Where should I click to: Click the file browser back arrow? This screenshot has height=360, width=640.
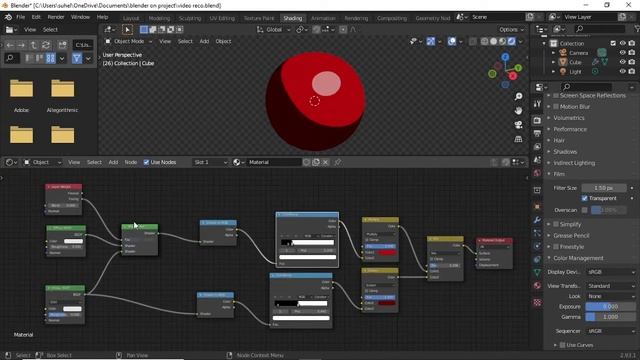click(x=10, y=45)
